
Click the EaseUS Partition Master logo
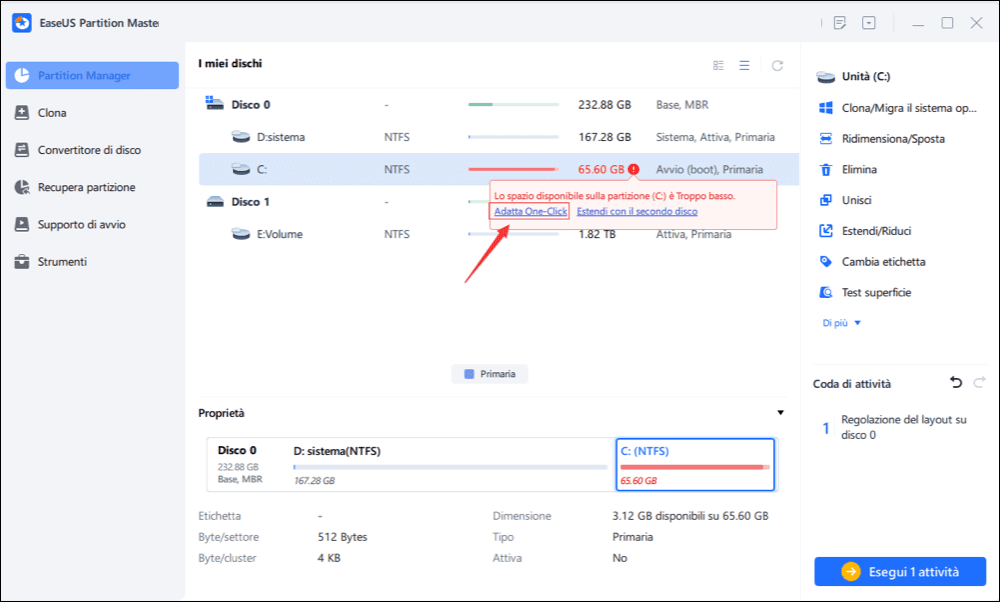22,23
